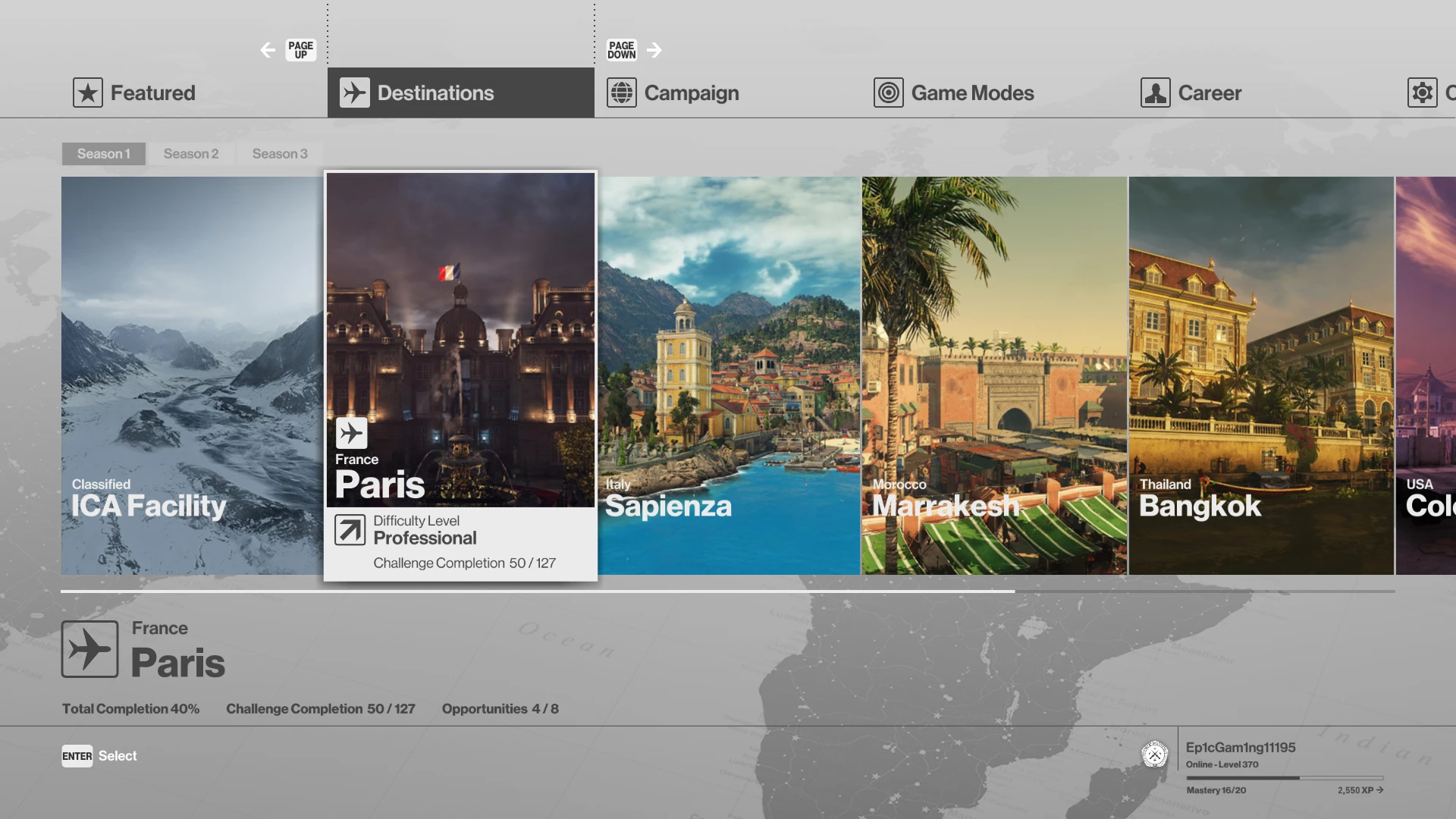Click the Game Modes target icon
This screenshot has width=1456, height=819.
click(x=889, y=93)
